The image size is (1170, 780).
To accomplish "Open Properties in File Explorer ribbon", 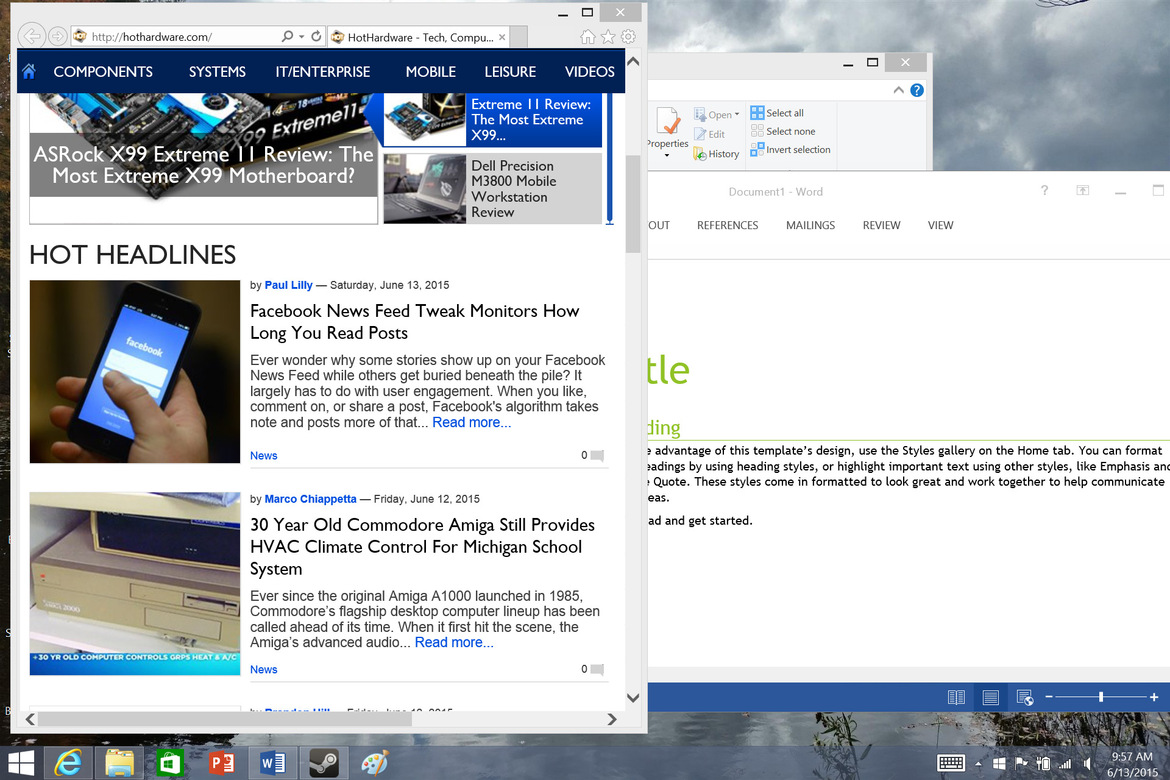I will pos(667,128).
